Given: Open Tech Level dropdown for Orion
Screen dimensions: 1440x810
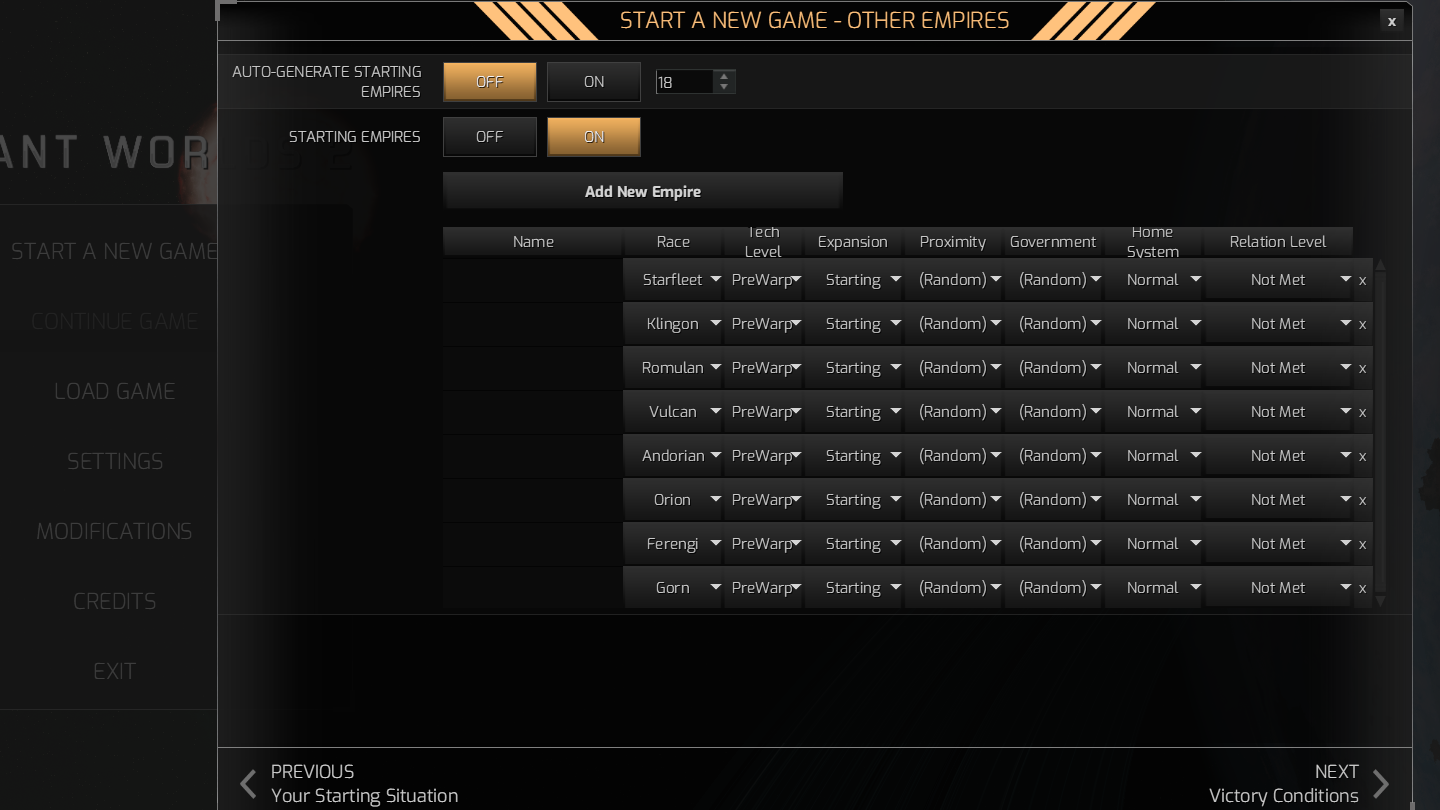Looking at the screenshot, I should tap(763, 500).
